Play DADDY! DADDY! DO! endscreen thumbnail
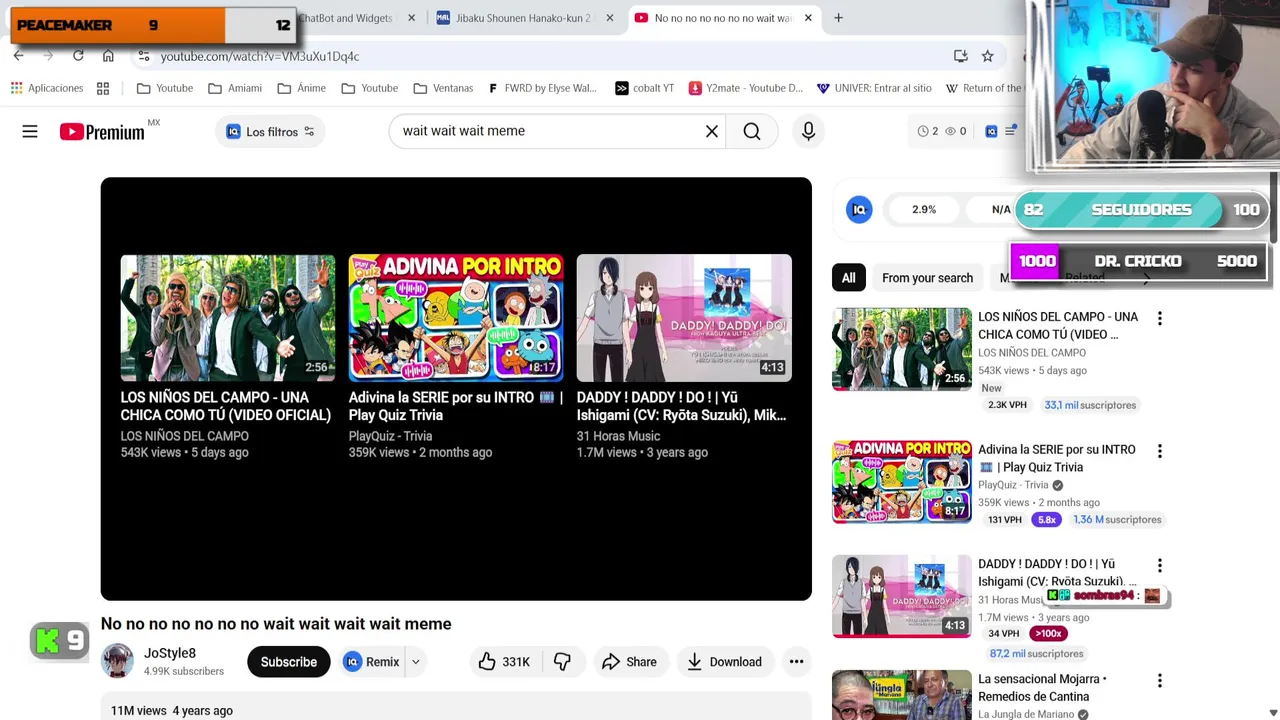Viewport: 1280px width, 720px height. tap(684, 318)
